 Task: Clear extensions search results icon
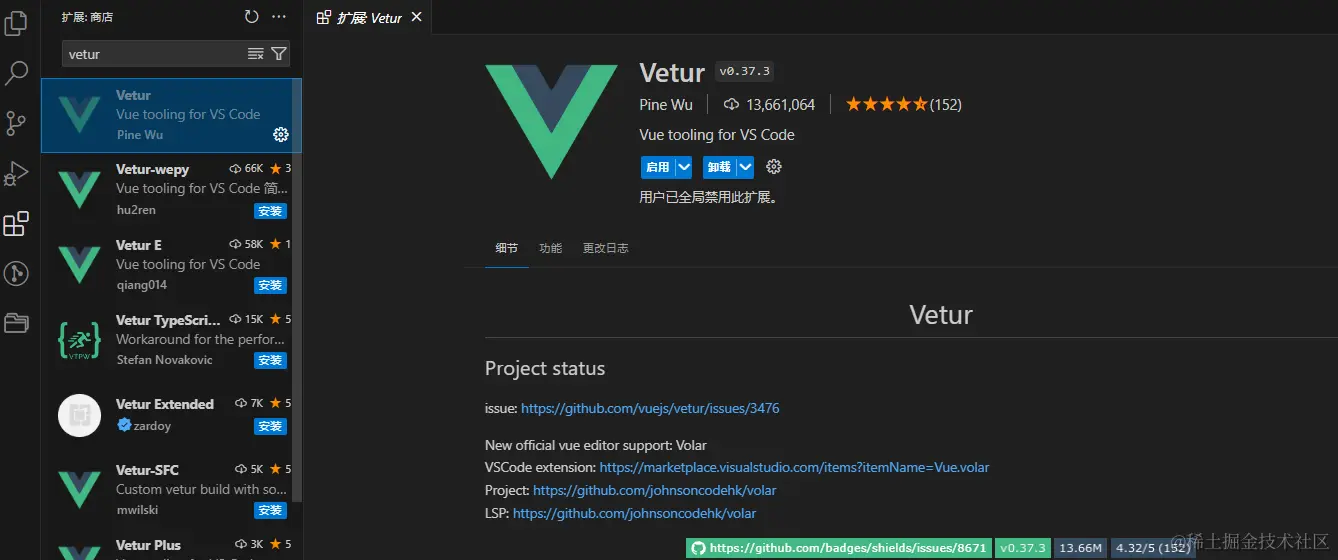256,54
